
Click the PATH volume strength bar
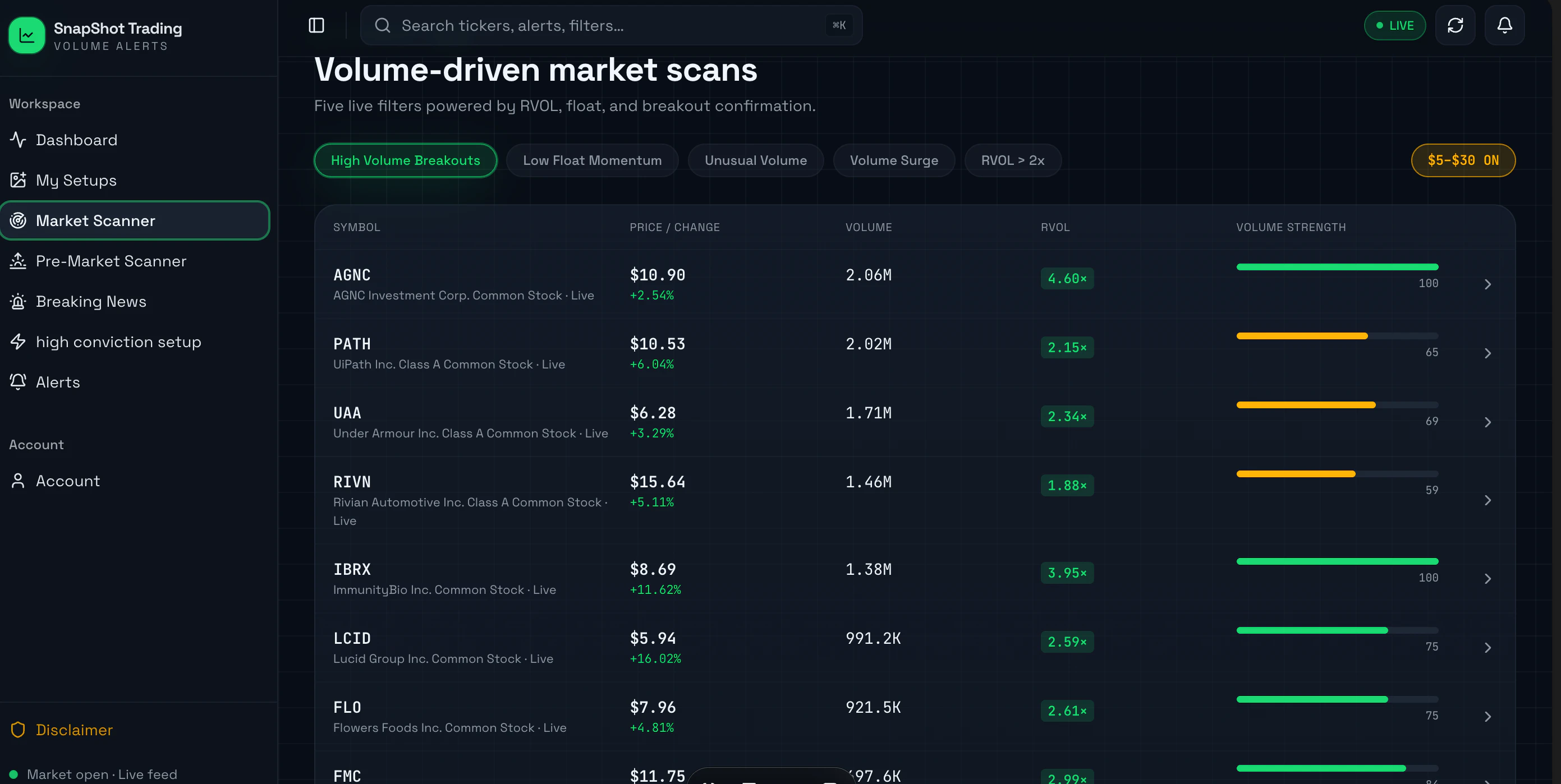(1337, 336)
